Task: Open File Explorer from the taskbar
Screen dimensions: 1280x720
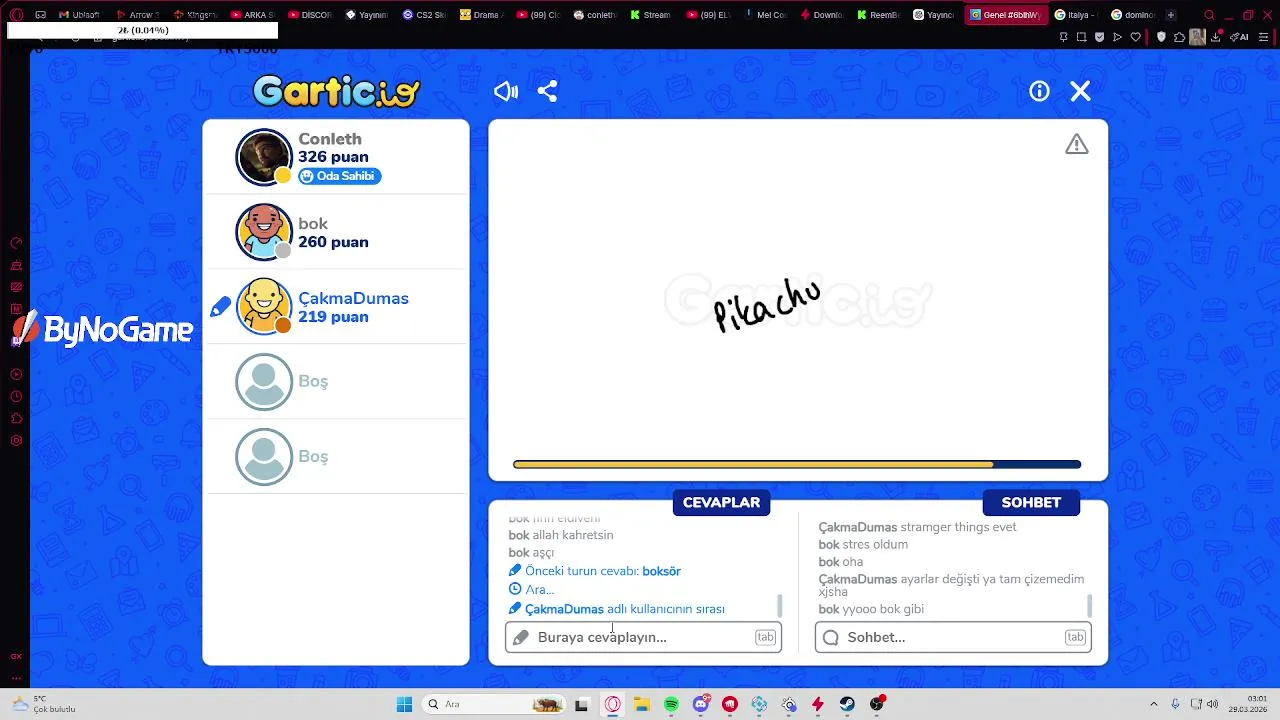Action: coord(642,704)
